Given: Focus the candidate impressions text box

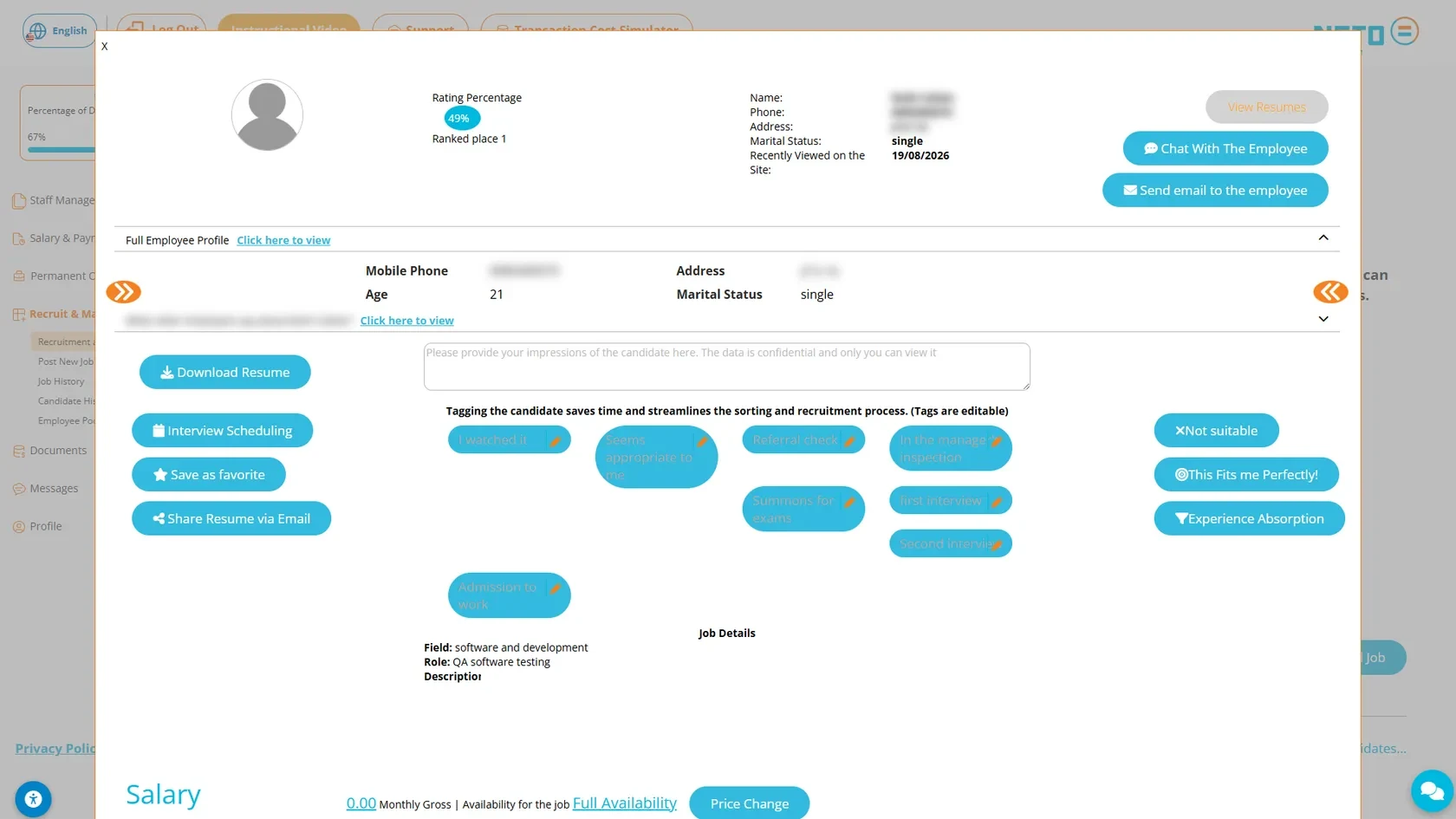Looking at the screenshot, I should (727, 367).
